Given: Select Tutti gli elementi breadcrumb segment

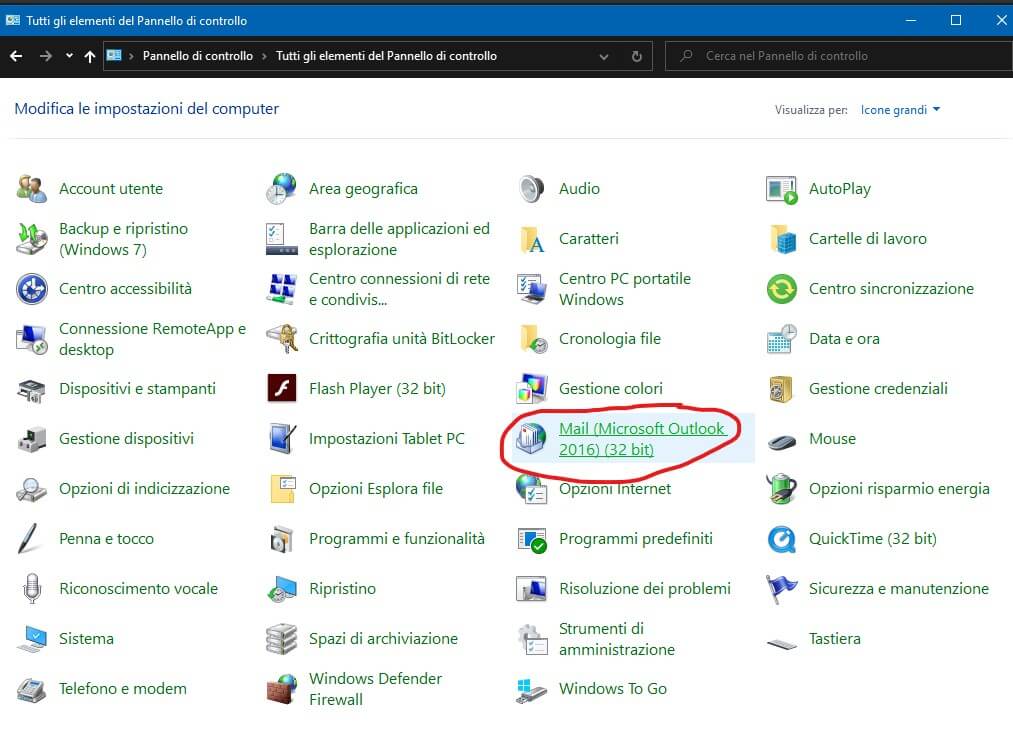Looking at the screenshot, I should [x=386, y=57].
